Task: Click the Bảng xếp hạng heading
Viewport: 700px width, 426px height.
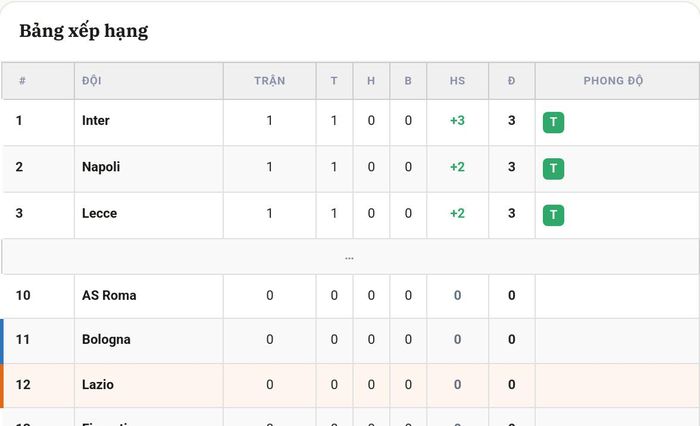Action: tap(83, 31)
